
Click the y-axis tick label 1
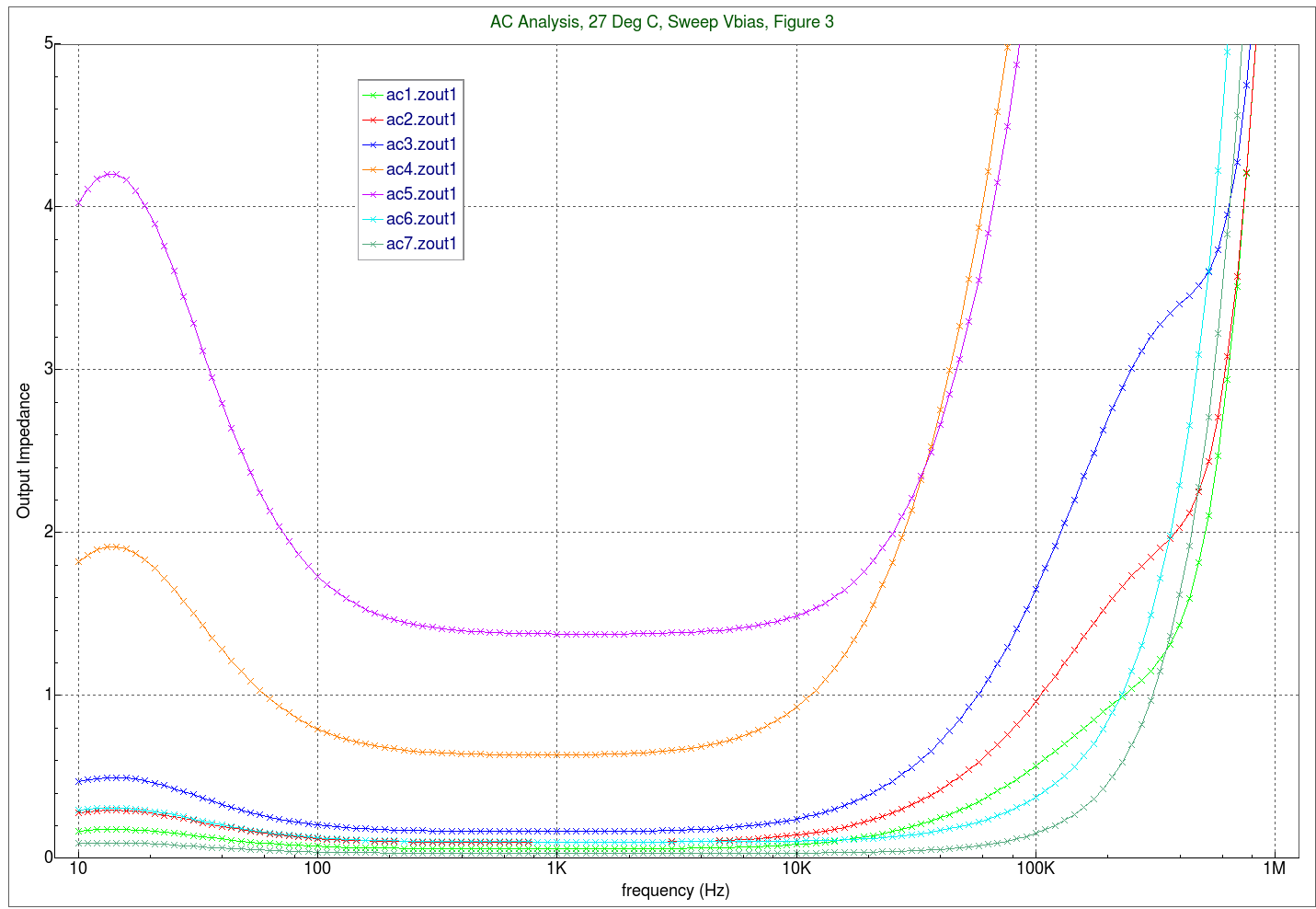point(47,695)
